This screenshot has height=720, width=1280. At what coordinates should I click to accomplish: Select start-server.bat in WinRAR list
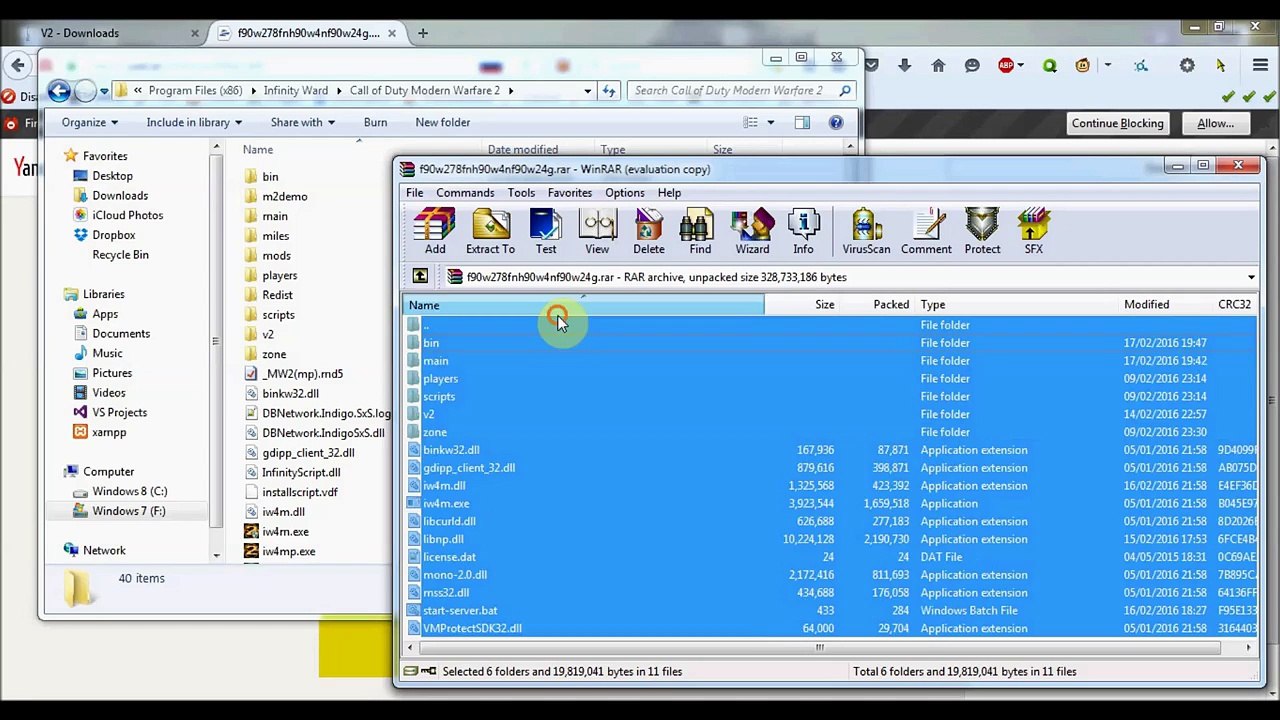460,611
